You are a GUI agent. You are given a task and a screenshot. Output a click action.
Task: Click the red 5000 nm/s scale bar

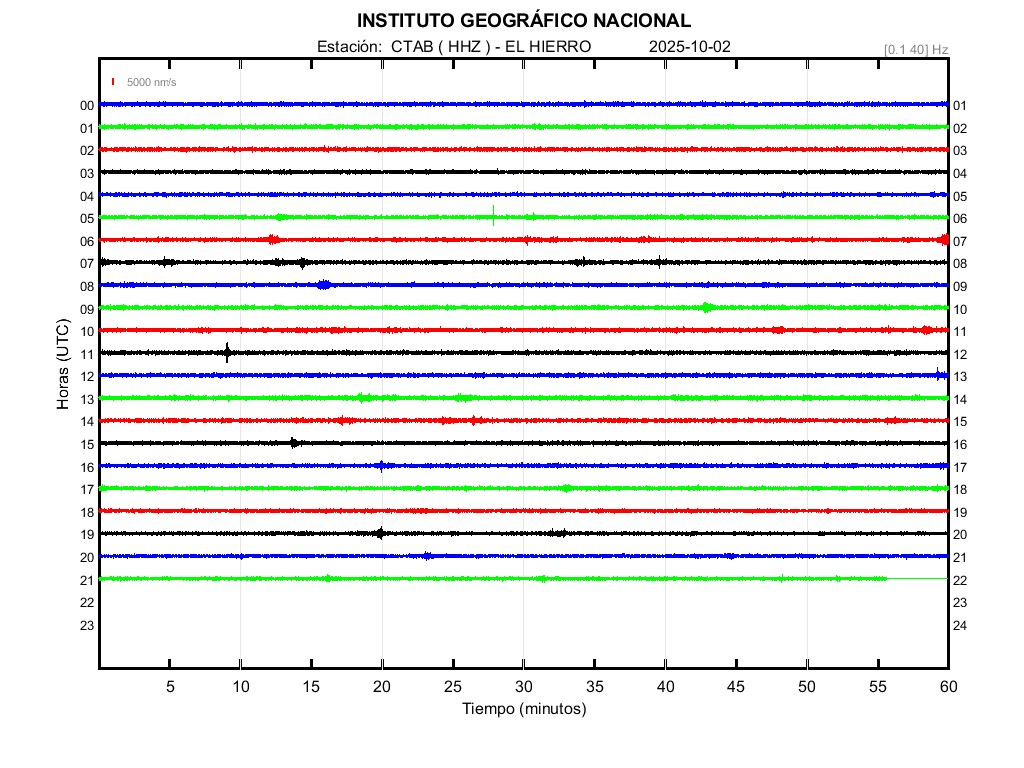click(x=113, y=82)
